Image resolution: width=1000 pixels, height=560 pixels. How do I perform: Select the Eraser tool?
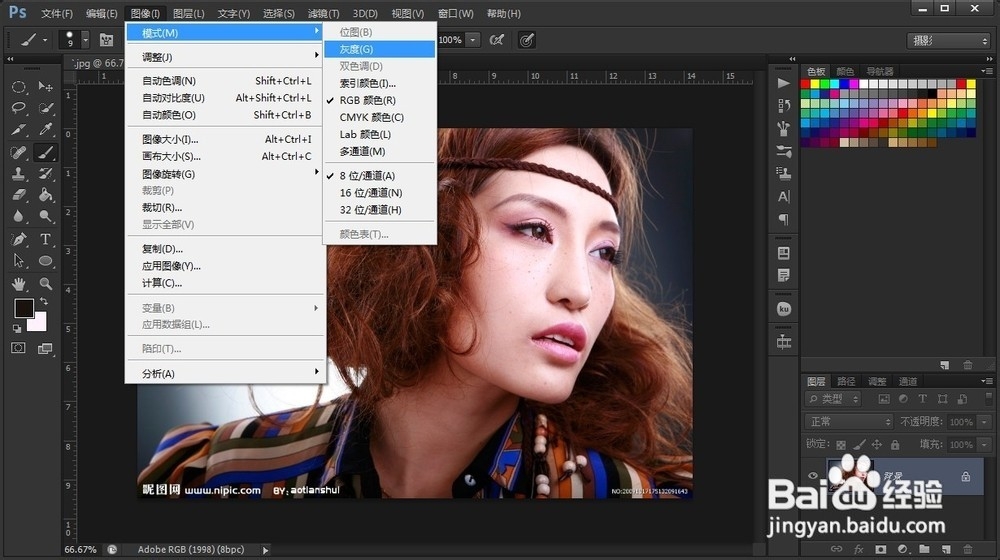[18, 195]
